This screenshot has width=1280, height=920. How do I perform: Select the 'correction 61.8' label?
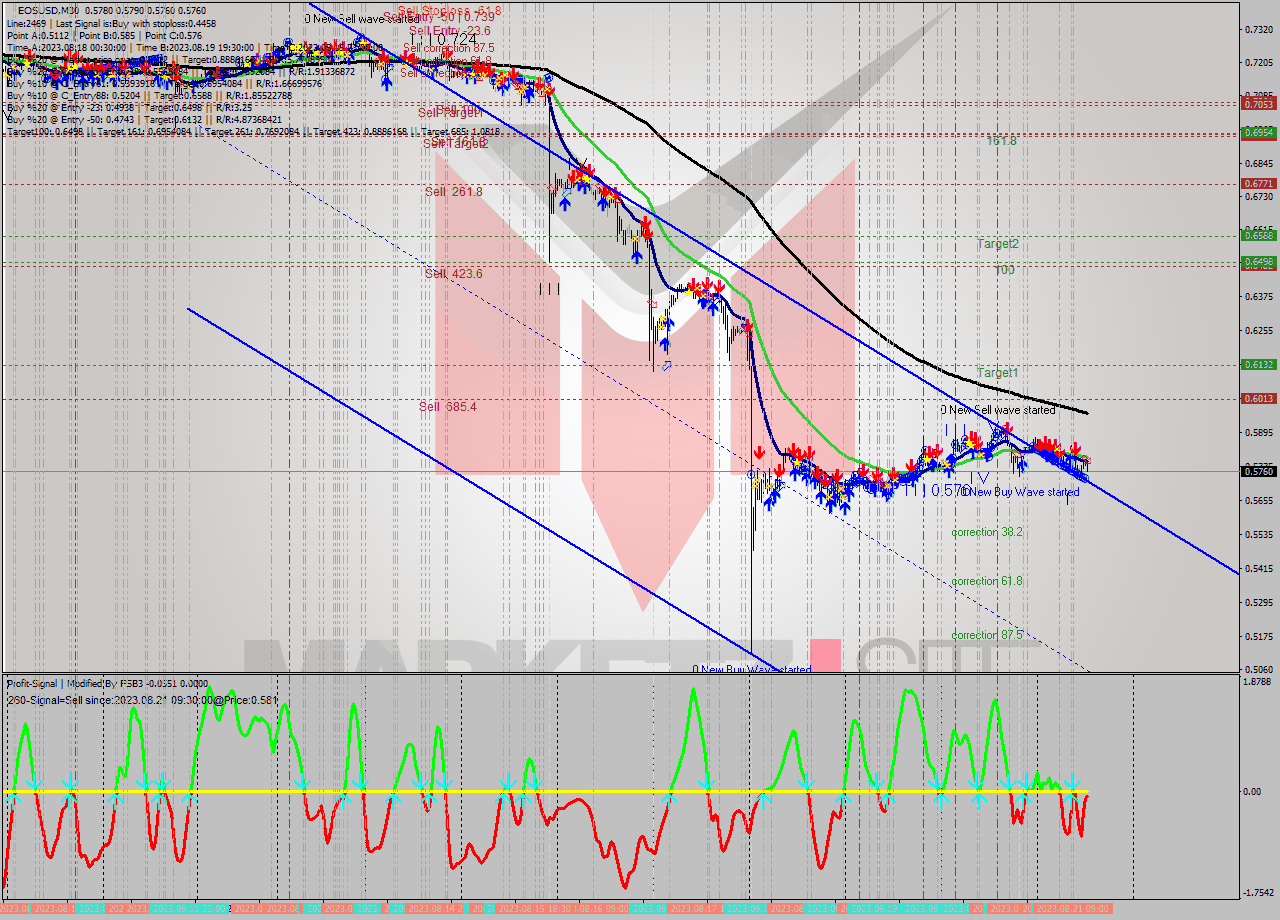point(987,581)
